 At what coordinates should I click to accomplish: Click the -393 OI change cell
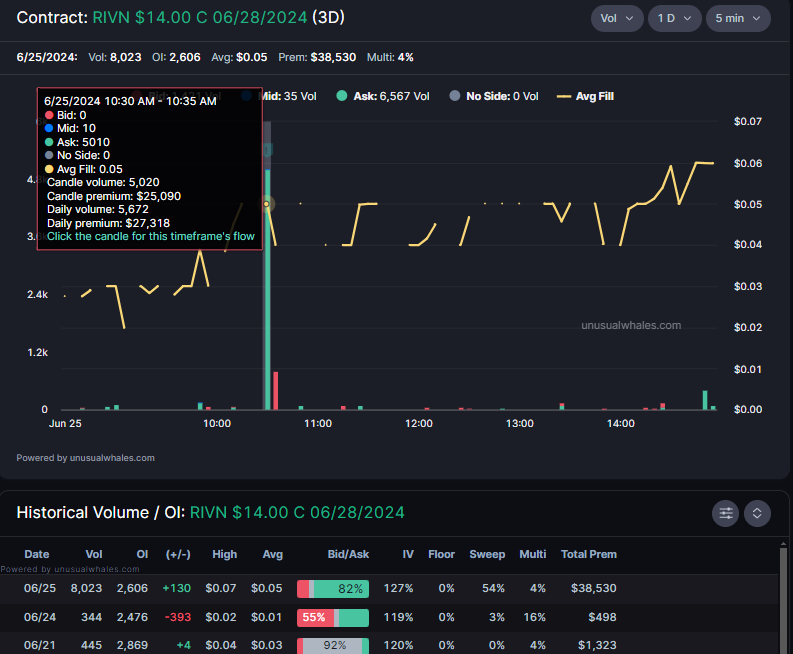tap(178, 617)
